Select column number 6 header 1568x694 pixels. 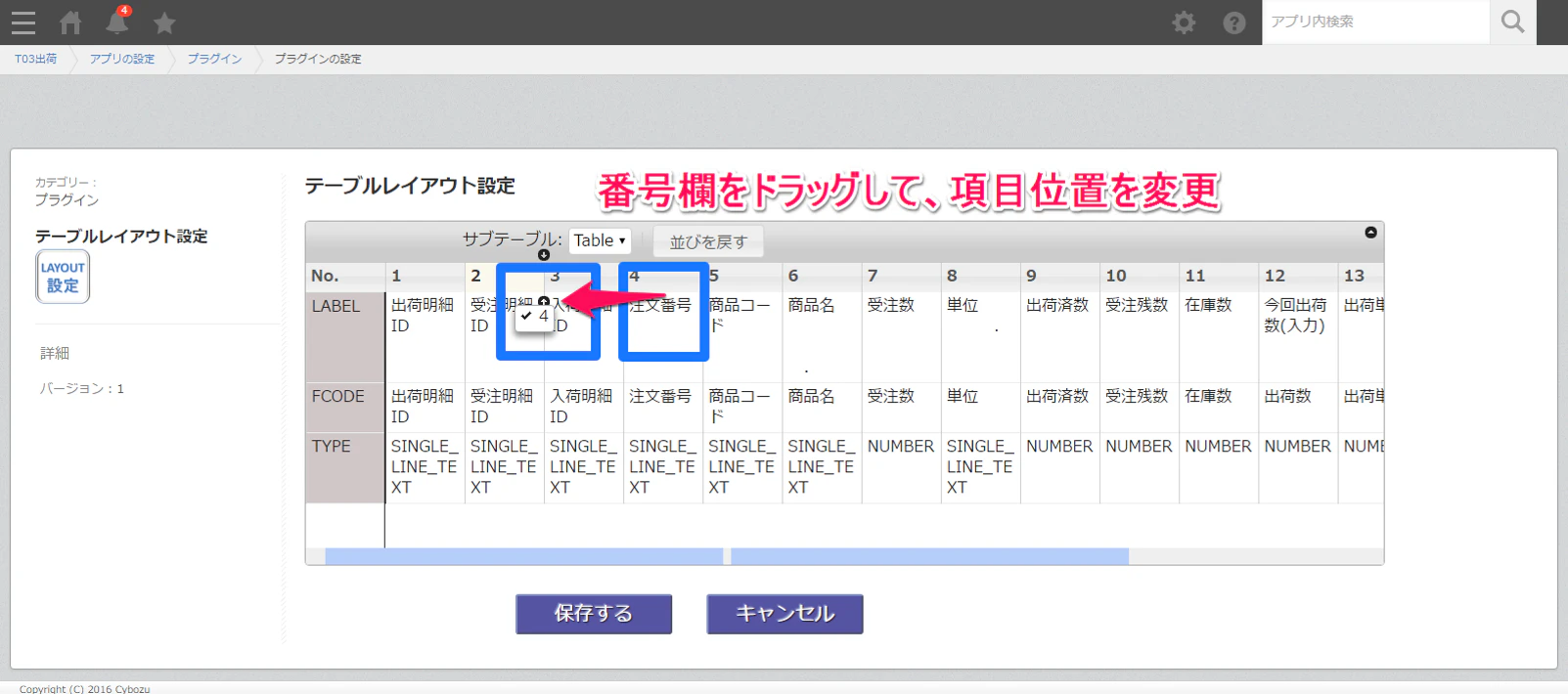point(822,276)
